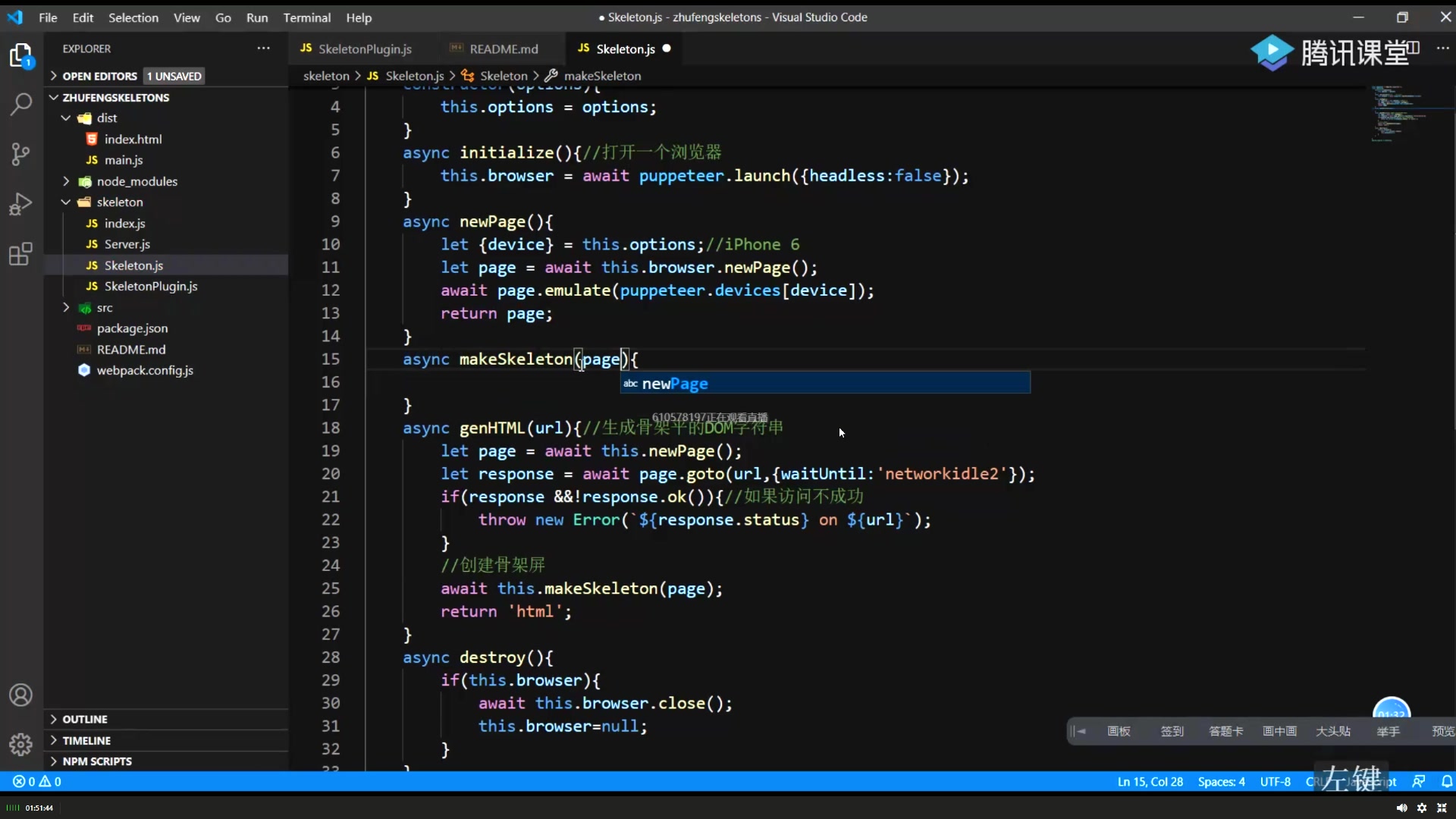Click Ln 15, Col 28 in status bar
1456x819 pixels.
pos(1150,782)
